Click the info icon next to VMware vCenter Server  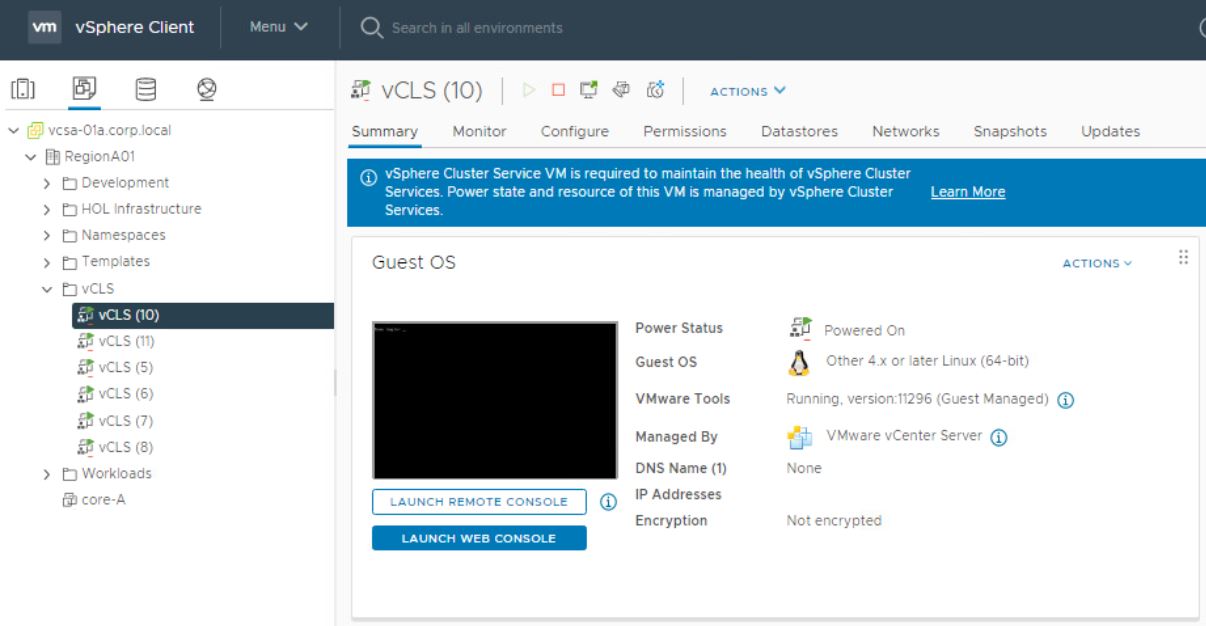999,438
